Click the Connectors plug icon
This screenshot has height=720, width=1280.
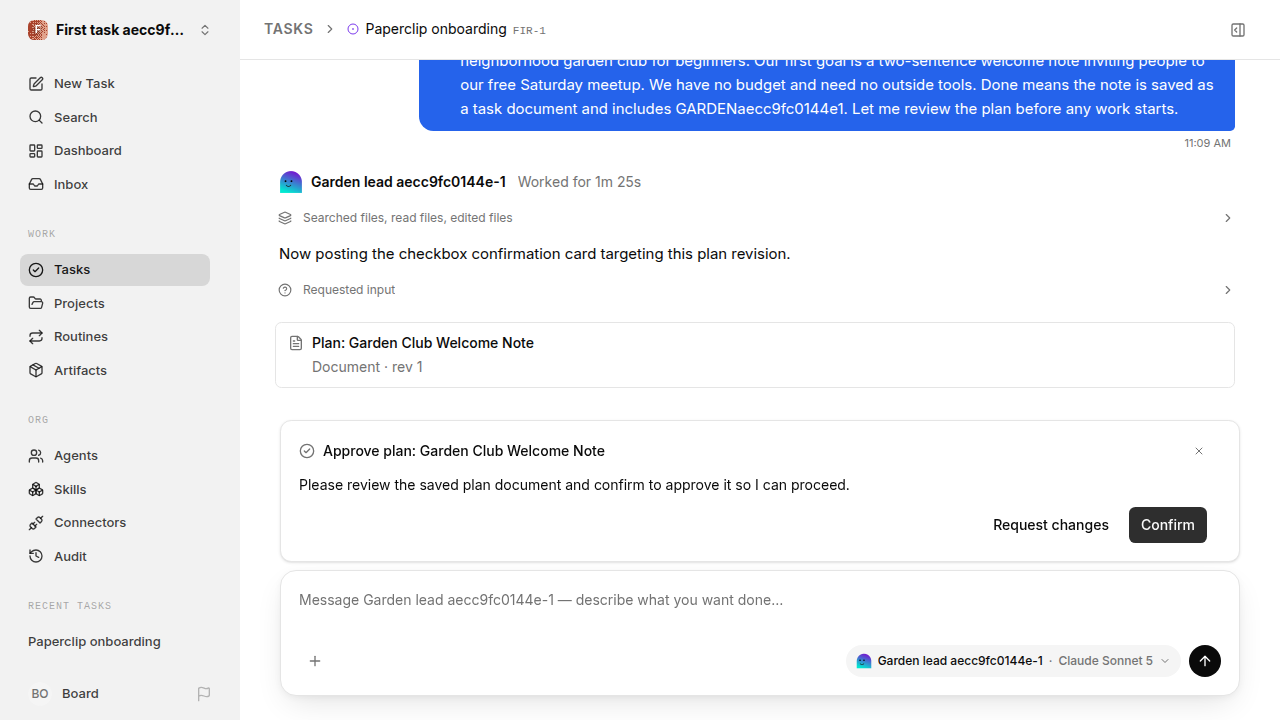click(x=36, y=523)
